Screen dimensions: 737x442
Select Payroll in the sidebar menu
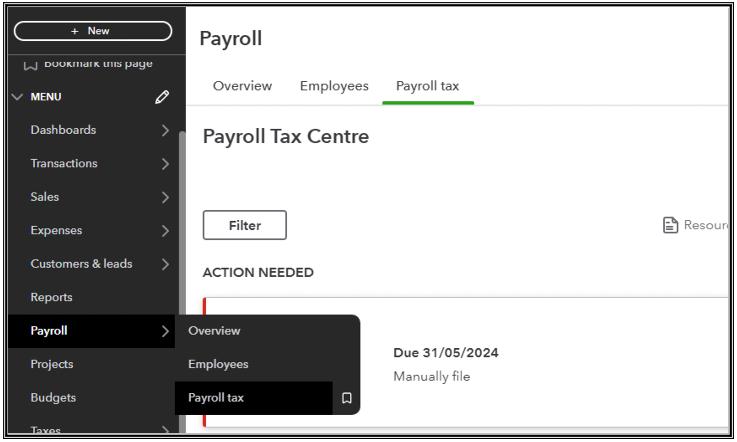[x=92, y=331]
